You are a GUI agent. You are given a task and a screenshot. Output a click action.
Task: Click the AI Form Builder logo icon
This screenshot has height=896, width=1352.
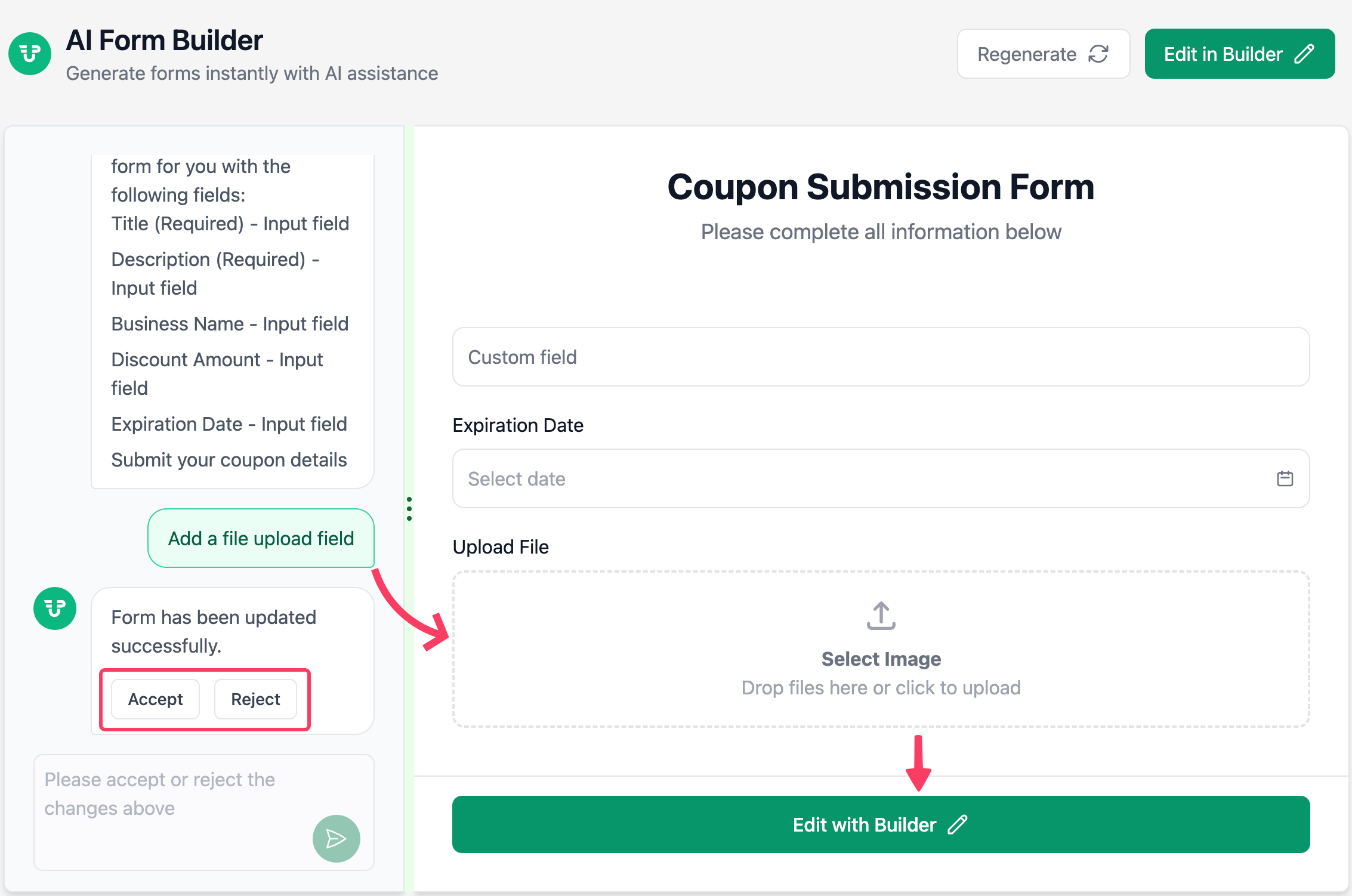tap(29, 54)
